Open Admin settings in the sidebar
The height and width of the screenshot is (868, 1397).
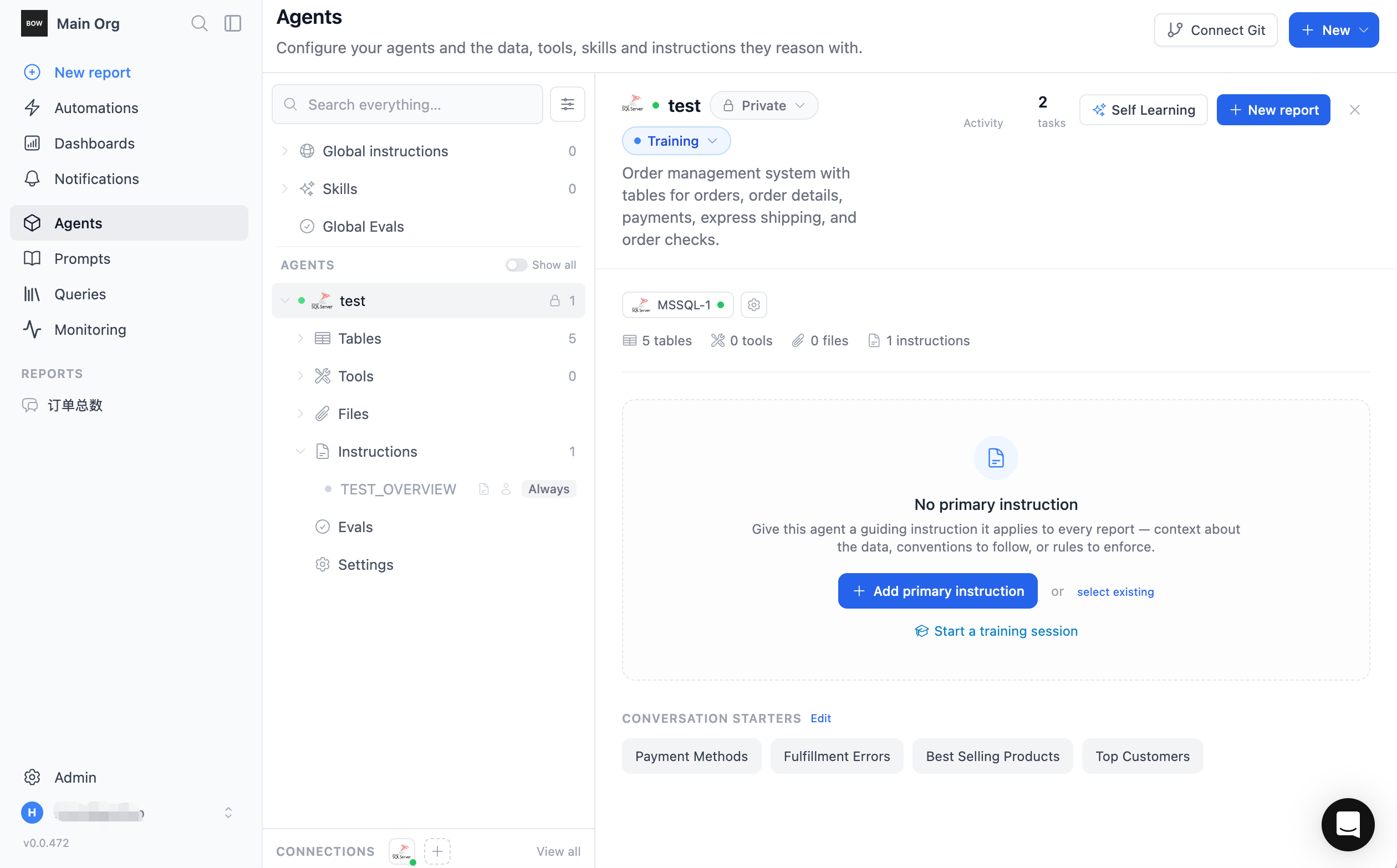click(x=129, y=777)
